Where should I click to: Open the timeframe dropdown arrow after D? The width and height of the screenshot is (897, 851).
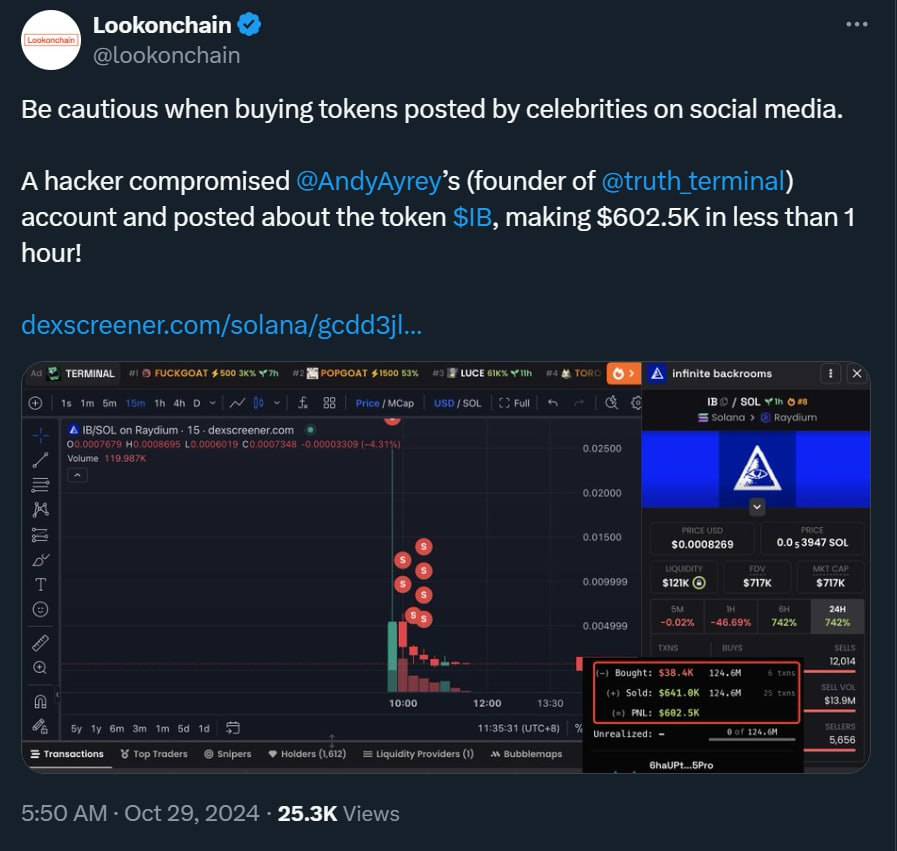click(212, 403)
